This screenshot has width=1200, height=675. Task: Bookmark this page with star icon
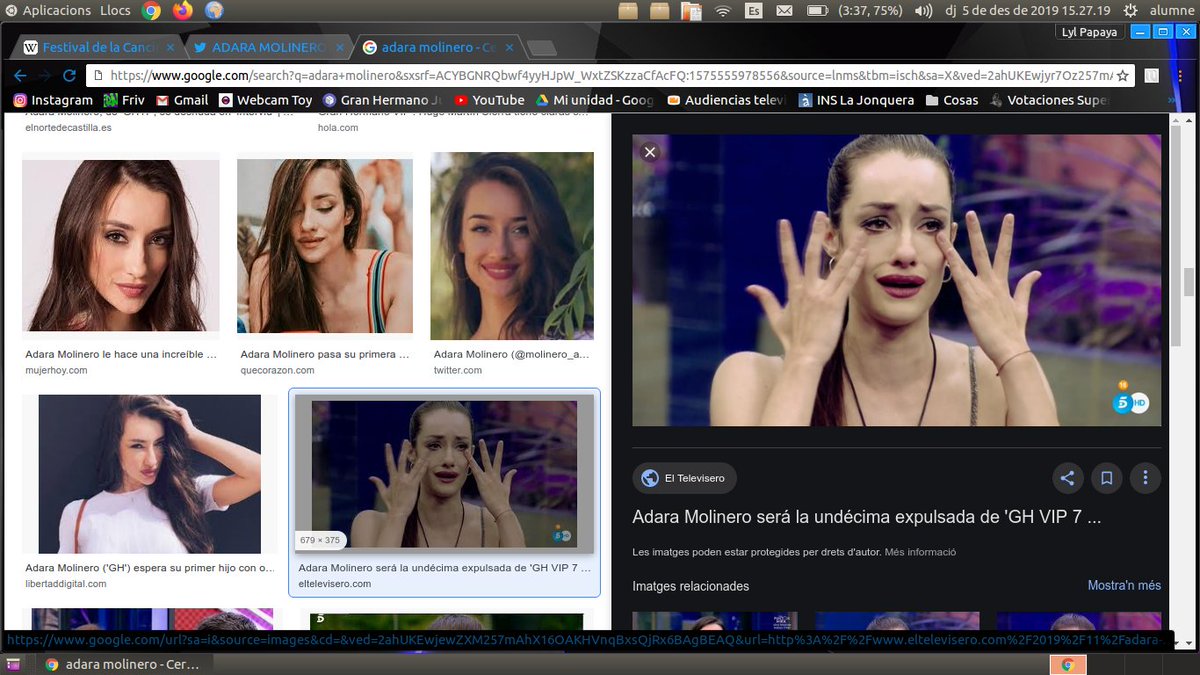(1122, 75)
